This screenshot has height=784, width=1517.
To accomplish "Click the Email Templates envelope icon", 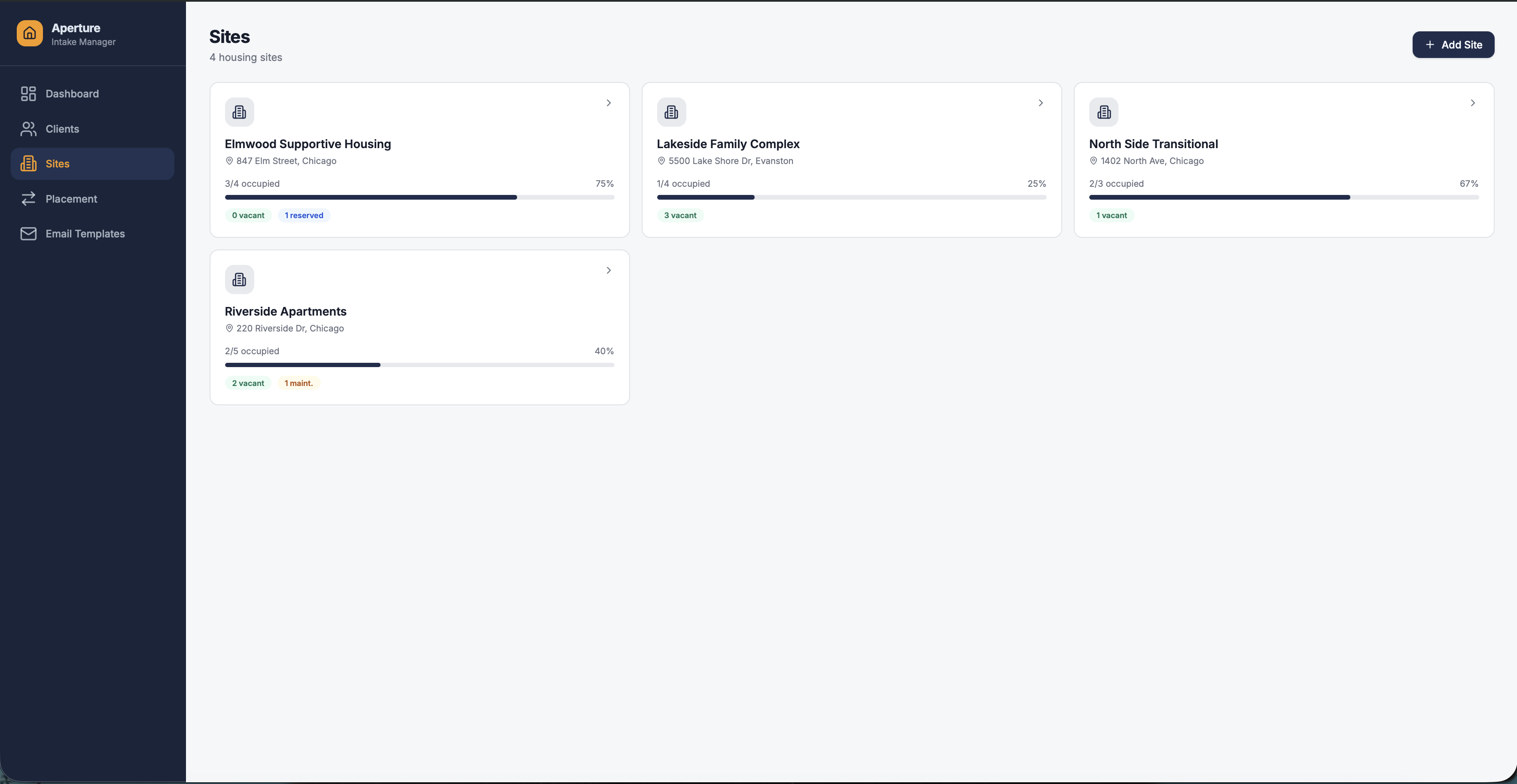I will click(28, 234).
